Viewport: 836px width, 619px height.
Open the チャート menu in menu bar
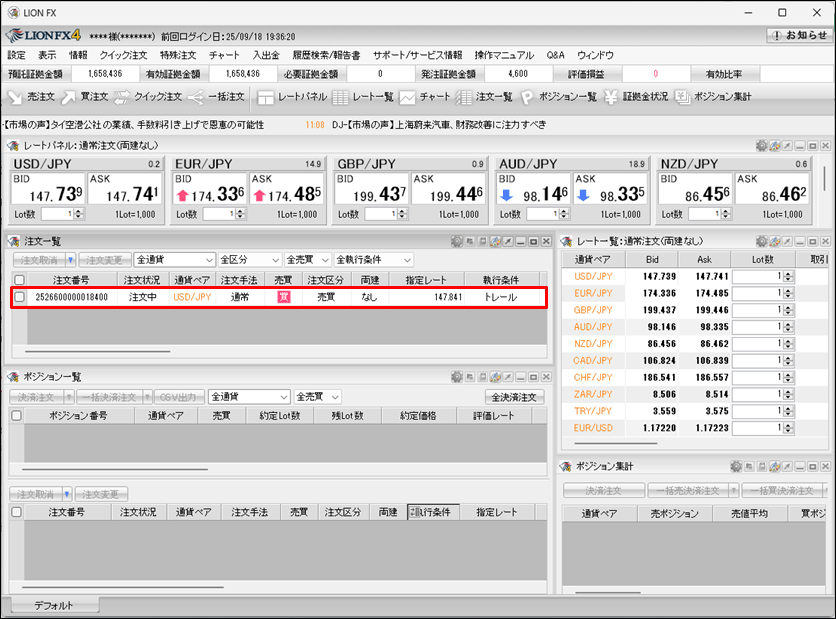224,55
